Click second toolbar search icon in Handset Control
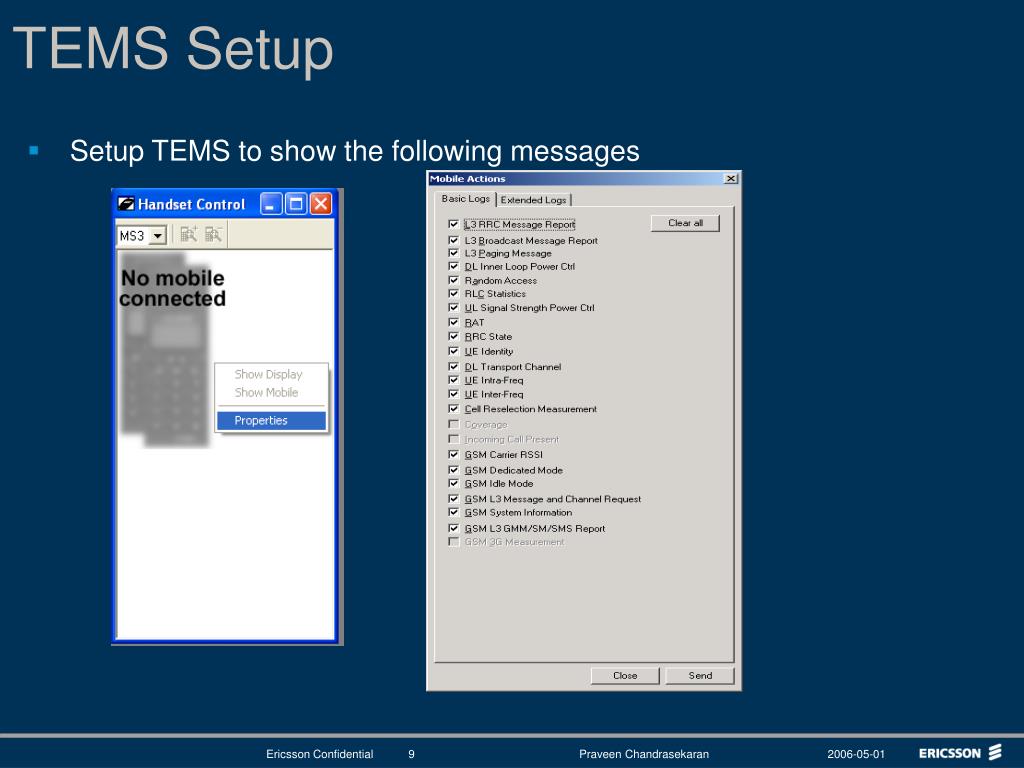 [214, 234]
